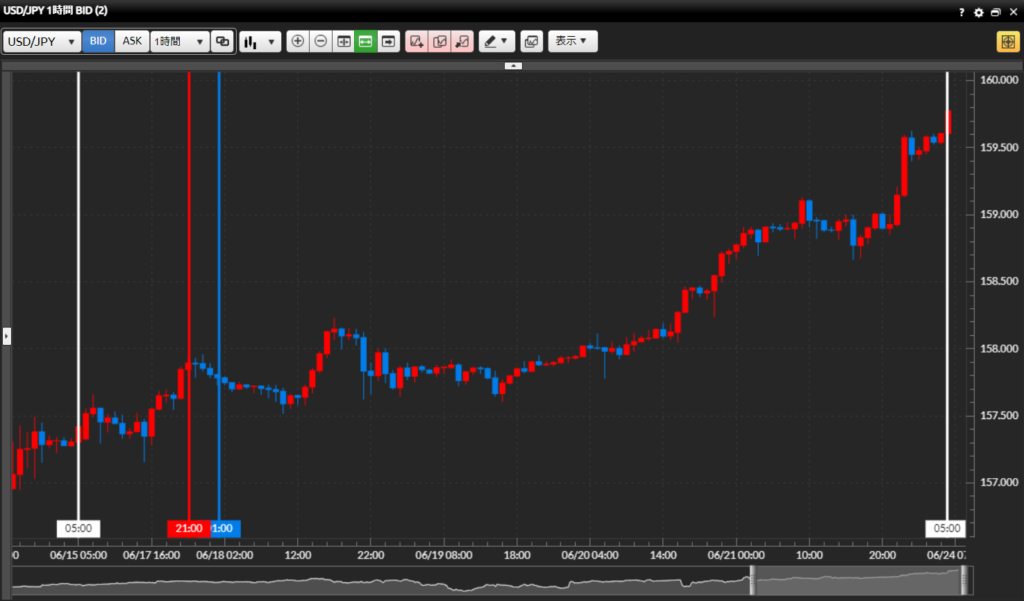Screen dimensions: 1024x601
Task: Open the USD/JPY currency pair dropdown
Action: coord(42,42)
